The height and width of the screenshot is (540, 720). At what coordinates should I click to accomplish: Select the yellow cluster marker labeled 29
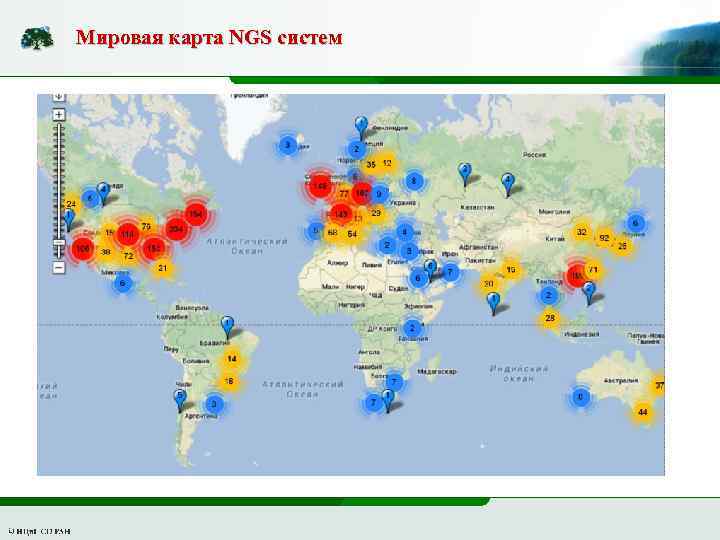tap(376, 213)
